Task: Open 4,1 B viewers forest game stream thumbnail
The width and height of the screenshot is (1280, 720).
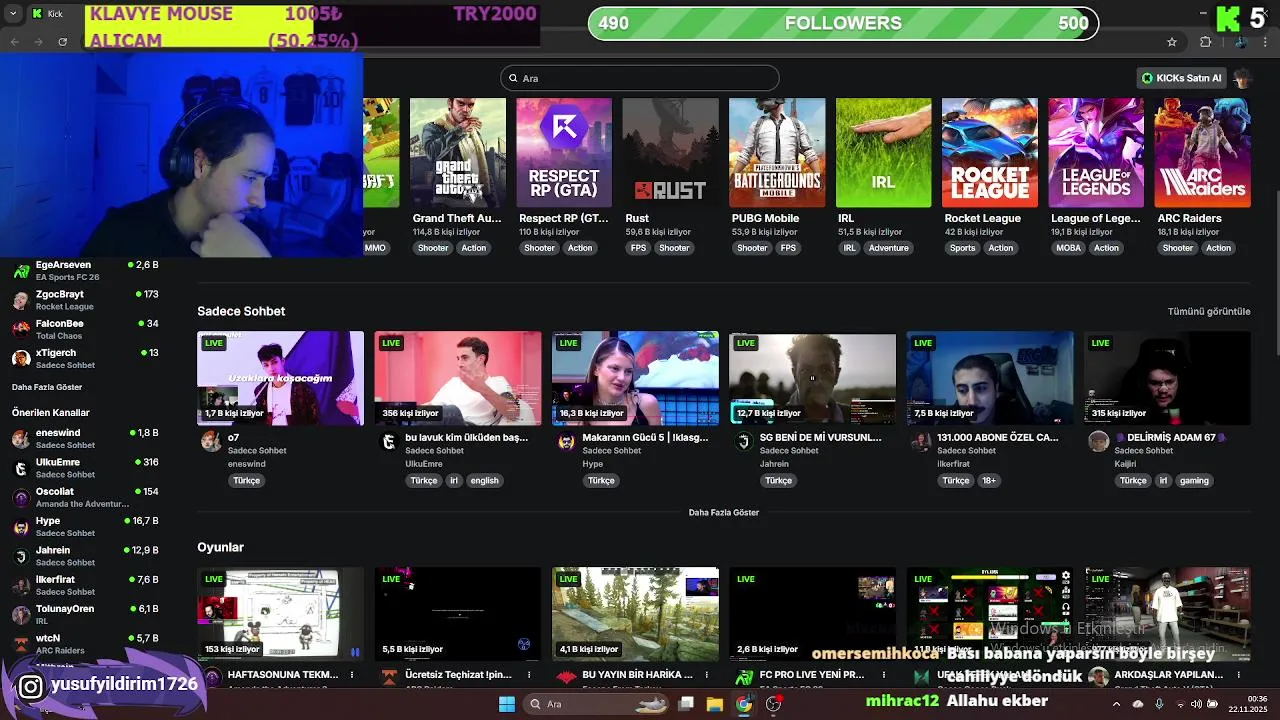Action: click(635, 614)
